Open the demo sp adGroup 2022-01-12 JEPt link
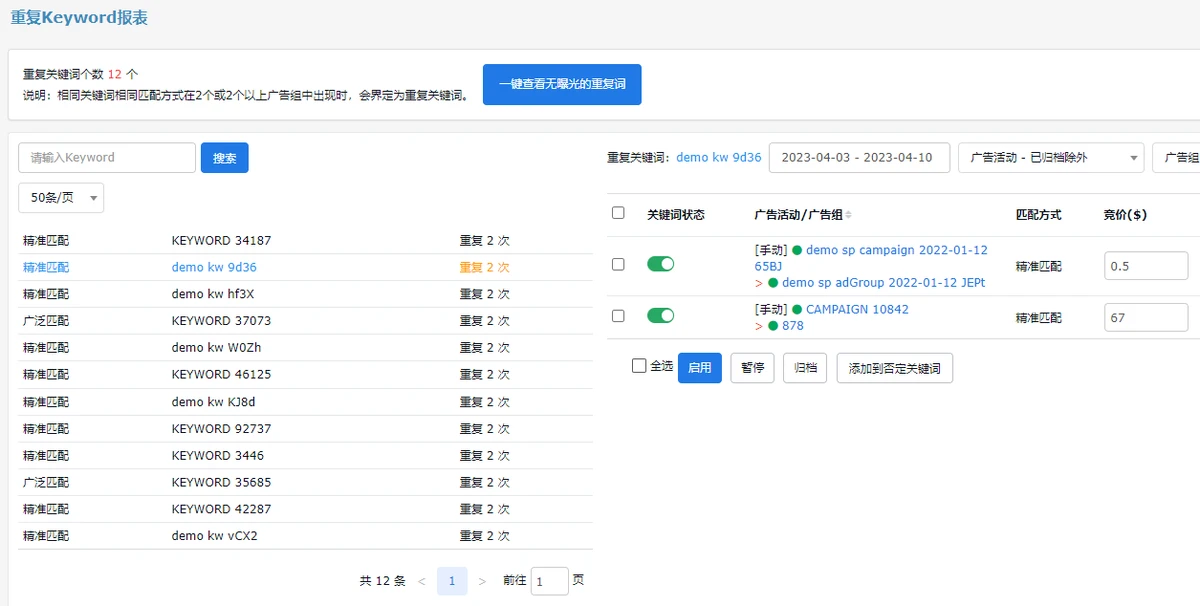Image resolution: width=1200 pixels, height=606 pixels. (x=883, y=283)
